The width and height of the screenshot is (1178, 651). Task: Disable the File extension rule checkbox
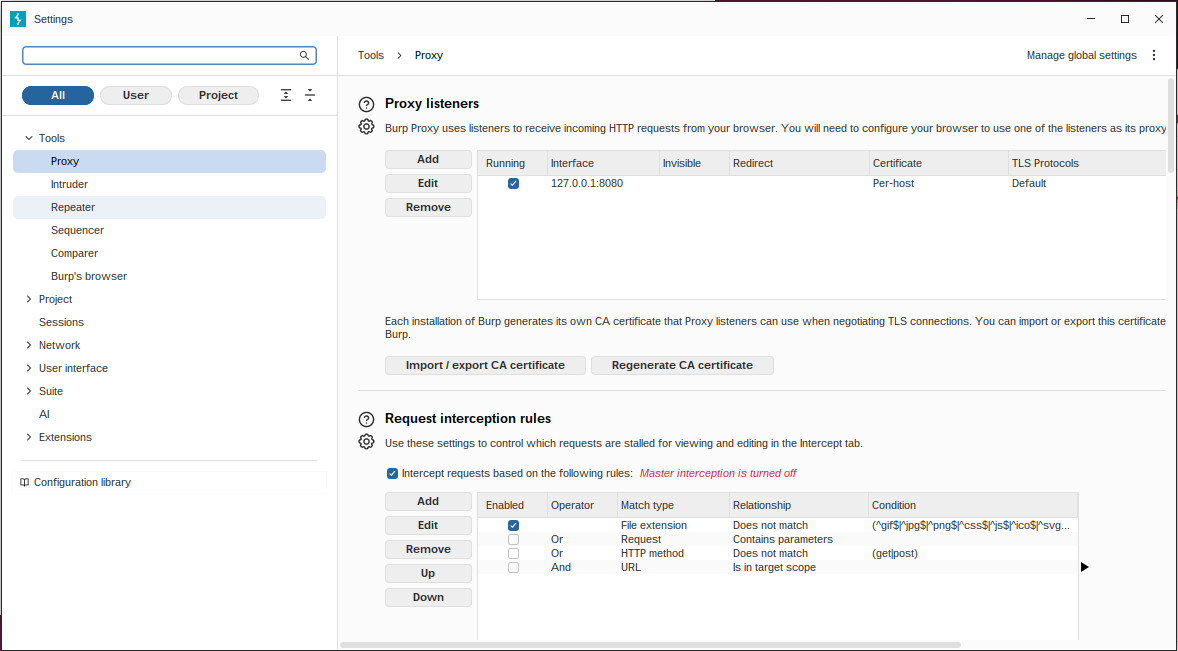point(513,526)
